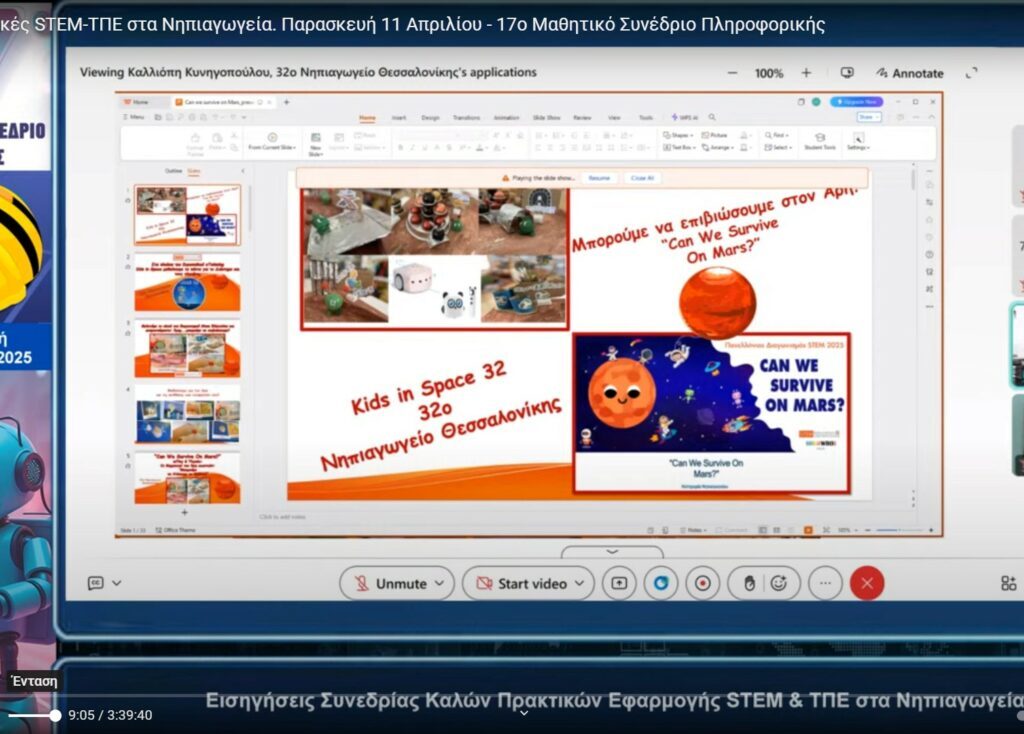Click the Upgrade Now button

[856, 102]
